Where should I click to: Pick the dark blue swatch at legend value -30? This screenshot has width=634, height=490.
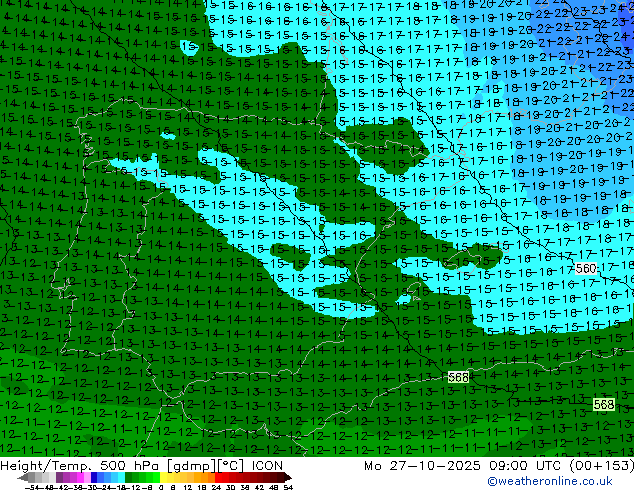(x=94, y=478)
